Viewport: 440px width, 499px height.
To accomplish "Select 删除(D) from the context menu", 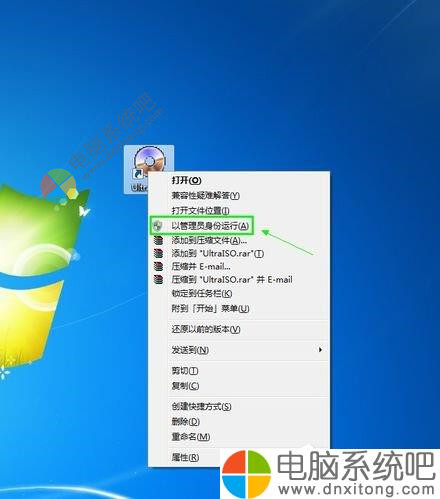I will [239, 421].
